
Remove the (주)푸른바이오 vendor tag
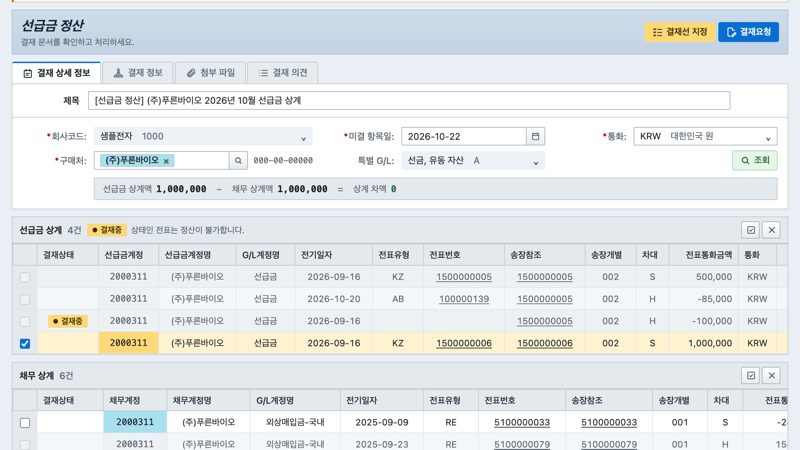point(166,161)
